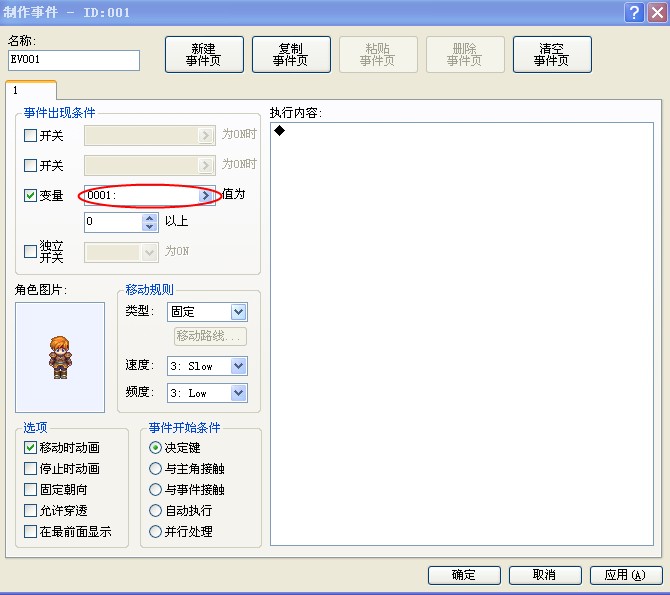This screenshot has height=595, width=670.
Task: Click the 名称 field containing EV001
Action: pos(74,60)
